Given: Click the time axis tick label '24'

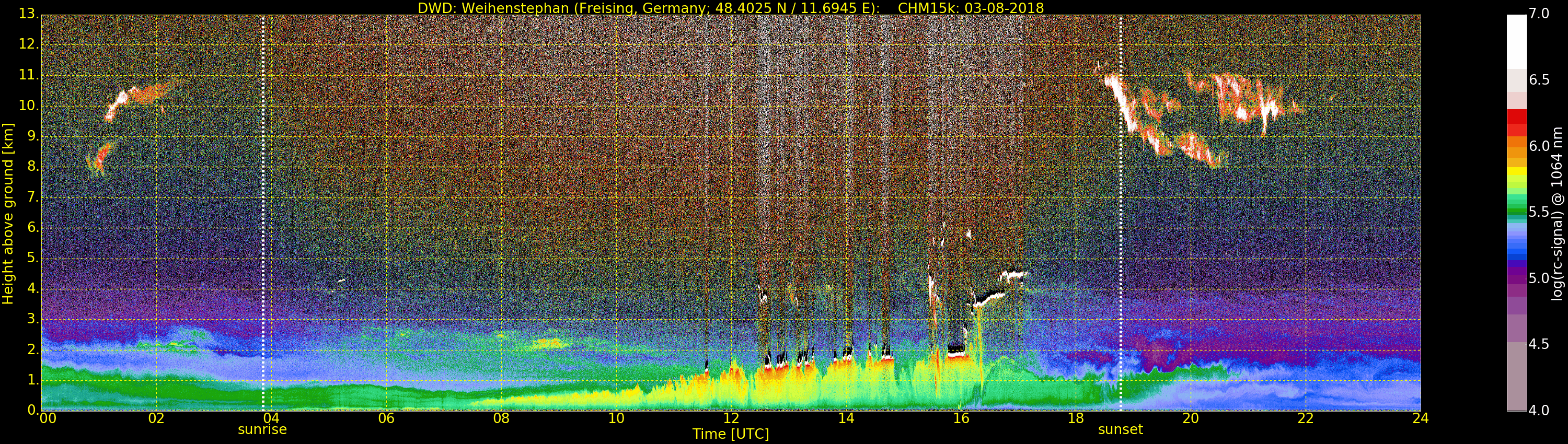Looking at the screenshot, I should pos(1421,418).
